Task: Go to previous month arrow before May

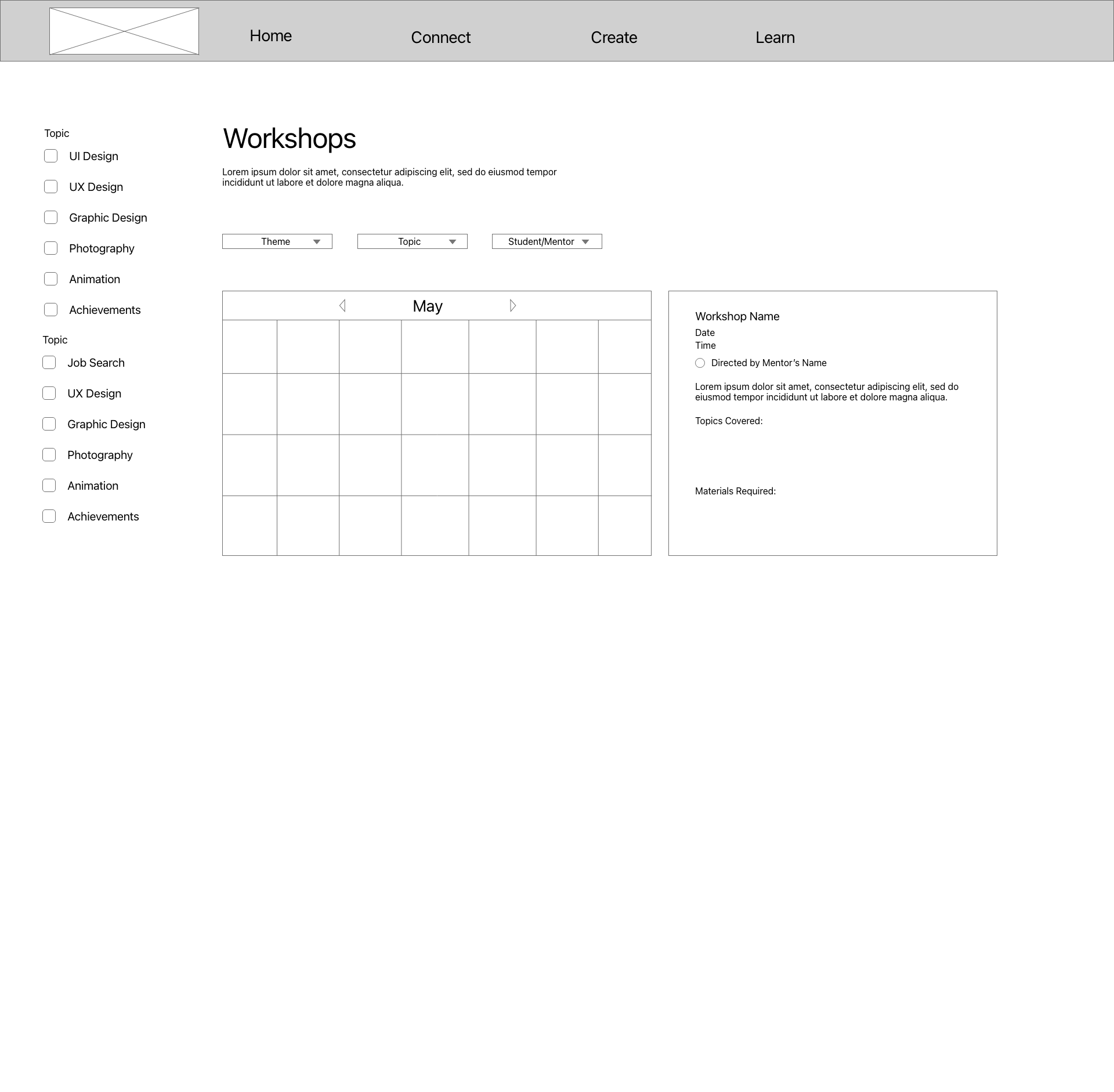Action: [x=342, y=306]
